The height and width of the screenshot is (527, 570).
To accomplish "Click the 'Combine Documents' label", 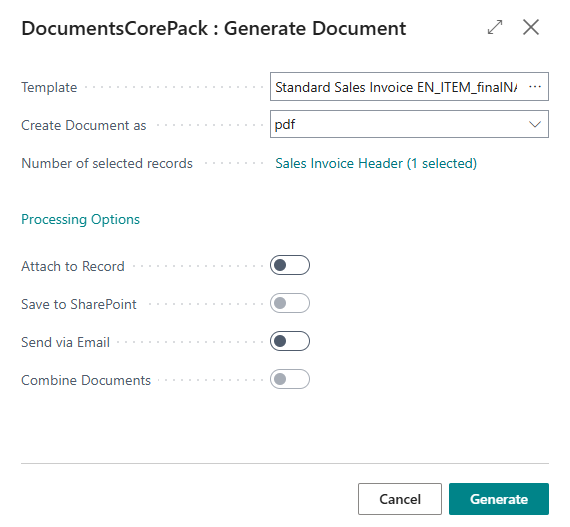I will tap(86, 380).
